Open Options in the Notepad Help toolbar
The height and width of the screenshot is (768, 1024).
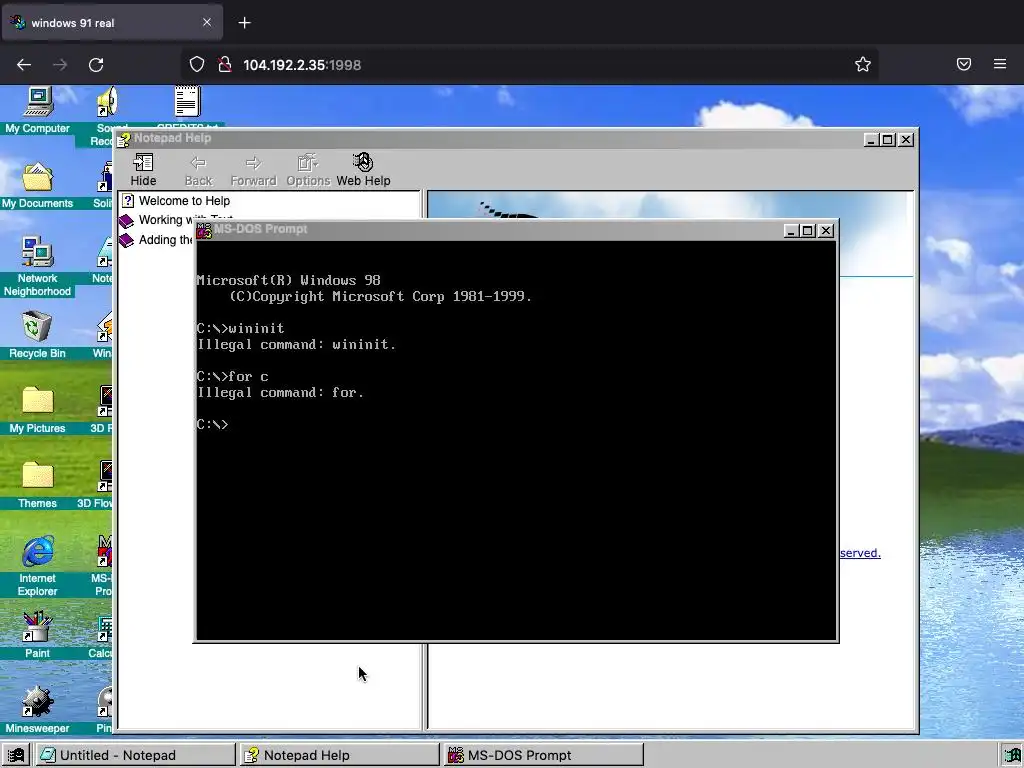click(308, 170)
